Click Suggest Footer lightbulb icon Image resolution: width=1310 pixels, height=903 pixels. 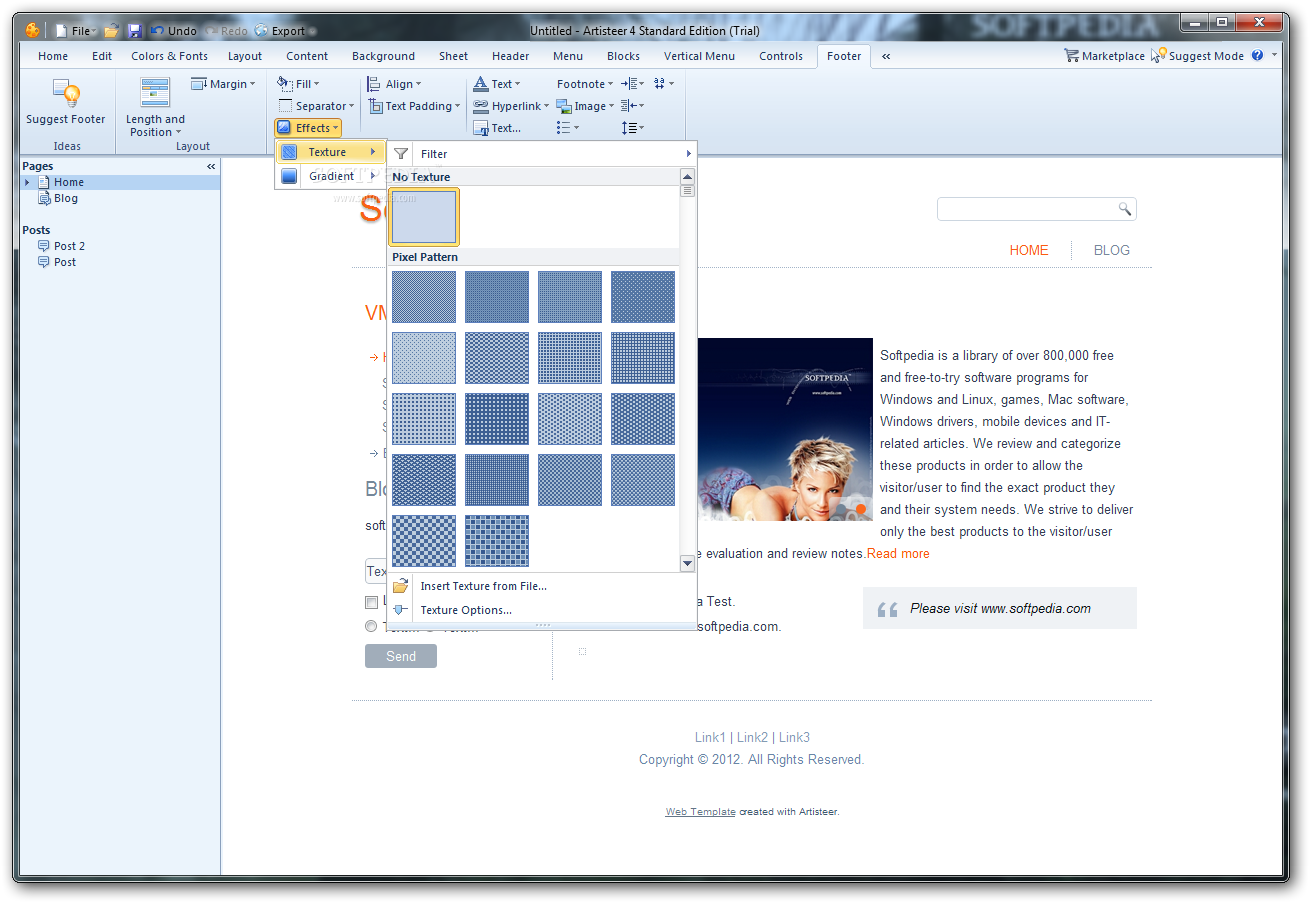coord(66,93)
